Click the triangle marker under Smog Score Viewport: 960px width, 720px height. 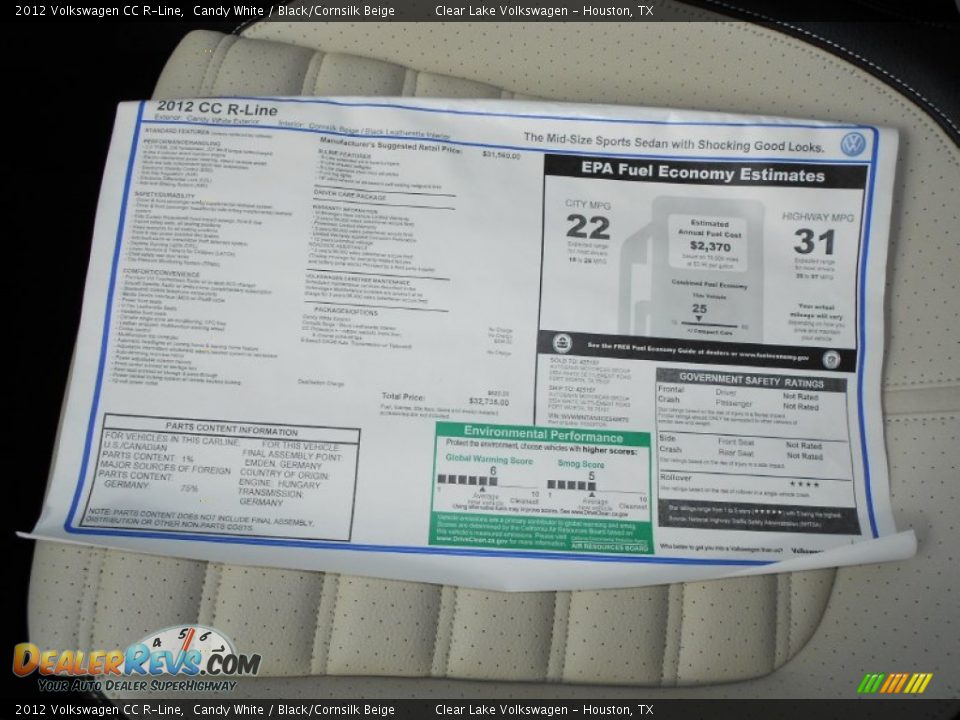point(593,495)
